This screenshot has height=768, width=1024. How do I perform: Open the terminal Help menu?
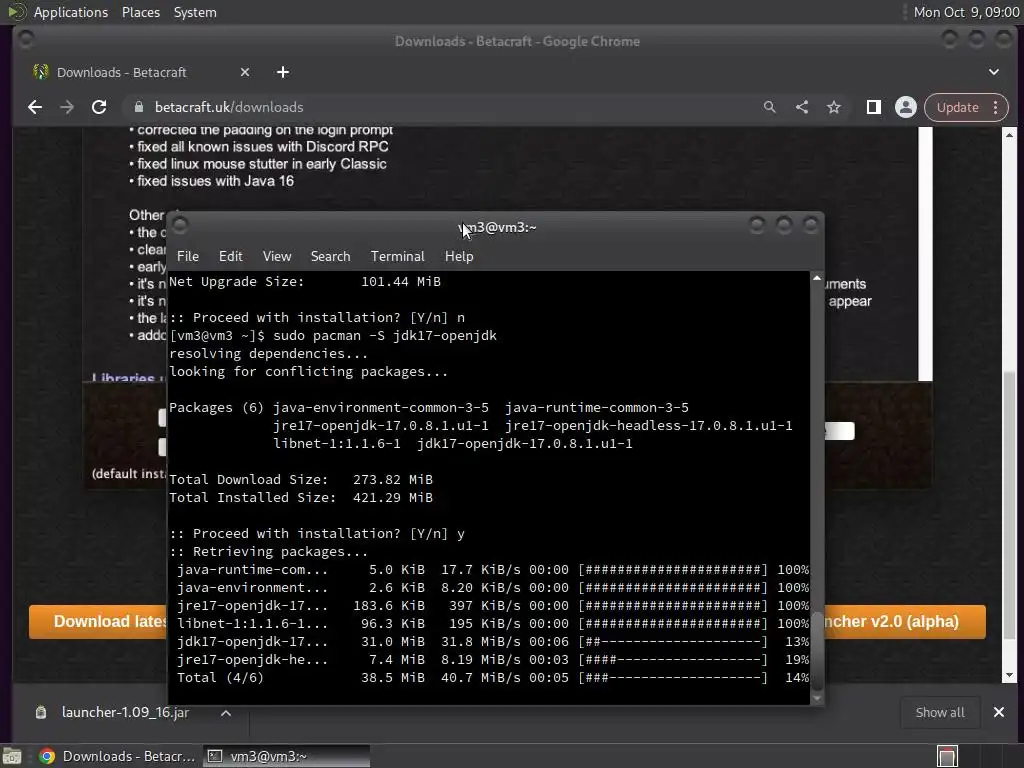click(458, 256)
